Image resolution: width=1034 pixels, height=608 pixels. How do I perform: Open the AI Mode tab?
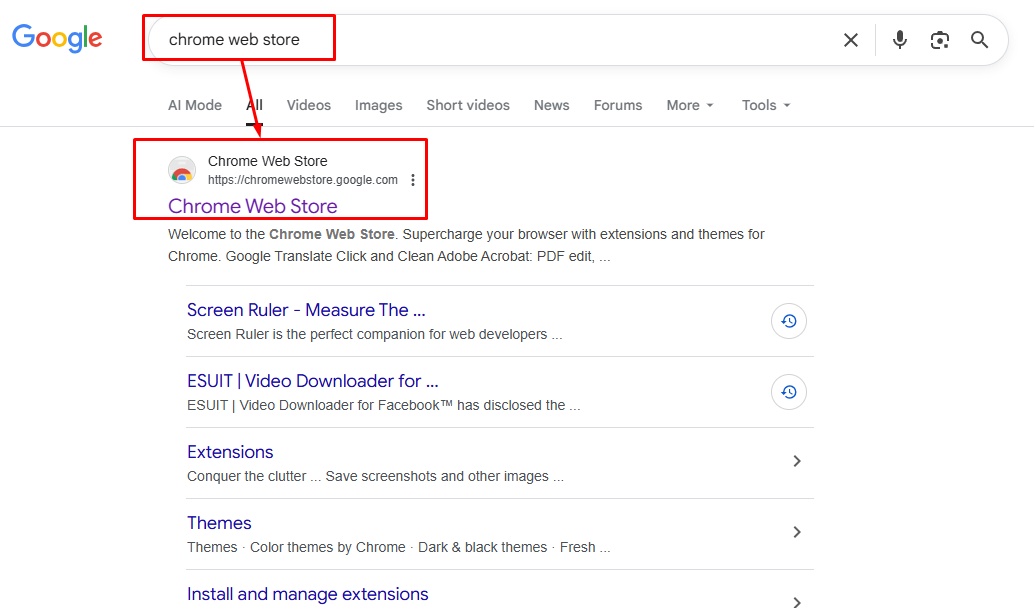coord(195,105)
